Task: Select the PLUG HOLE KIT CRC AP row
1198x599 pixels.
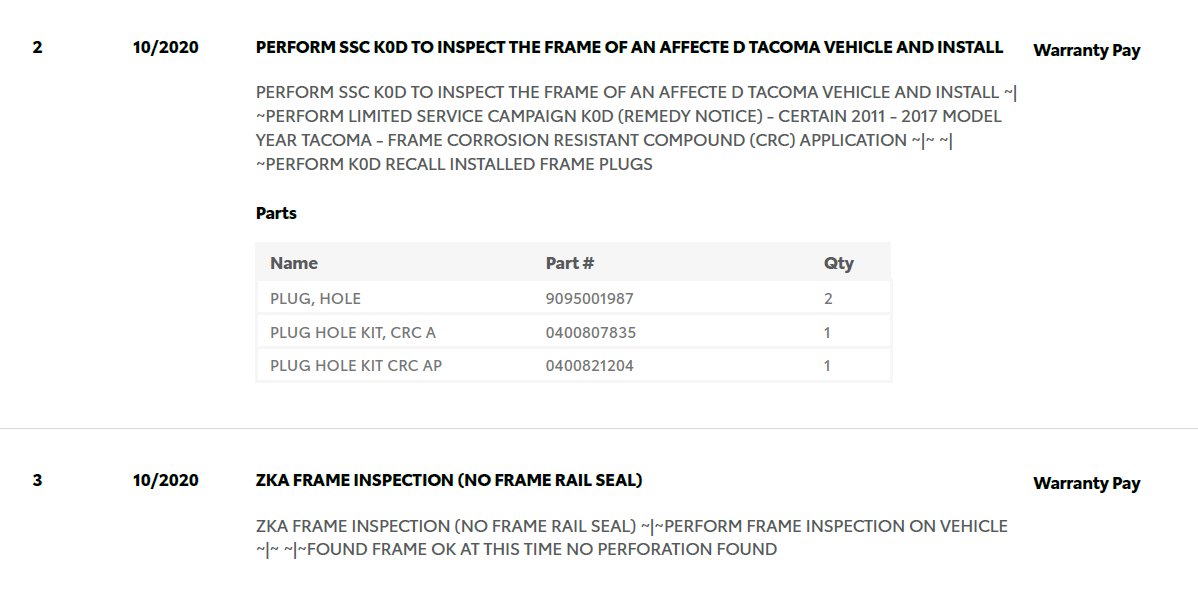Action: click(573, 365)
